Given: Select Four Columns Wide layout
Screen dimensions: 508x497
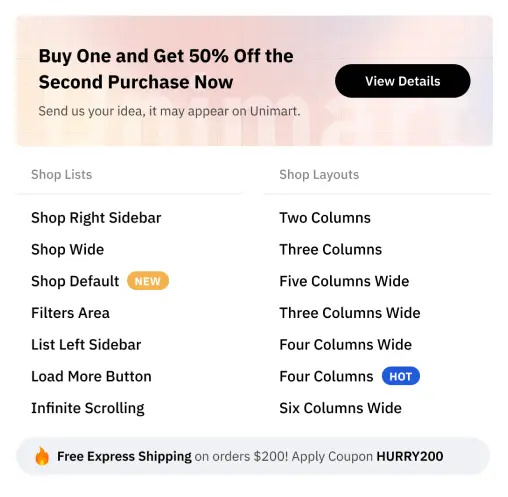Looking at the screenshot, I should (345, 344).
